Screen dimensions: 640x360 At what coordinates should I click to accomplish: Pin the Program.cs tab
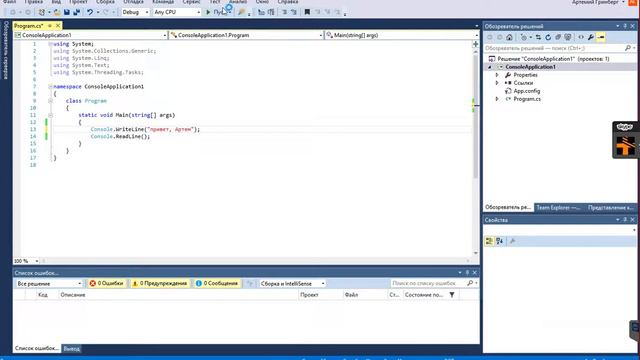50,26
